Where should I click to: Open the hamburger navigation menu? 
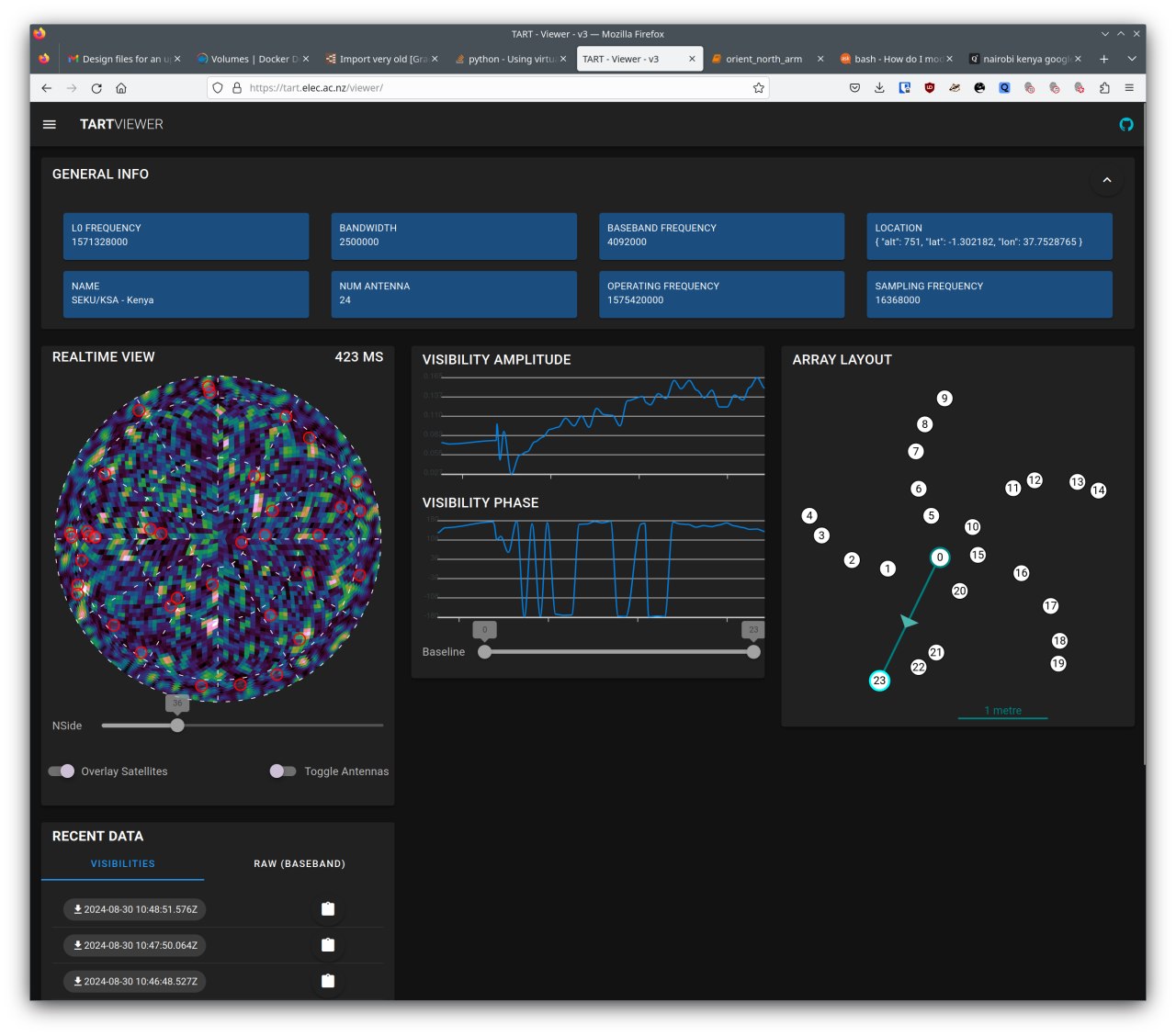pyautogui.click(x=50, y=124)
